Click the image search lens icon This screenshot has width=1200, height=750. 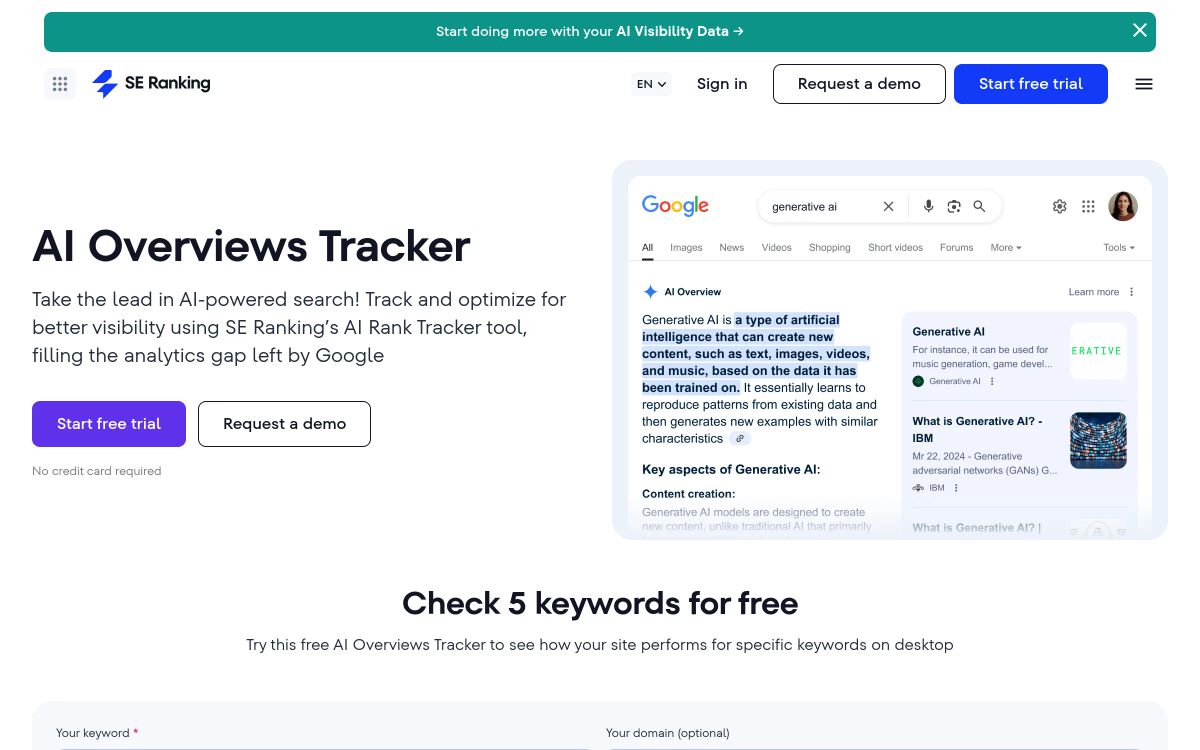954,206
